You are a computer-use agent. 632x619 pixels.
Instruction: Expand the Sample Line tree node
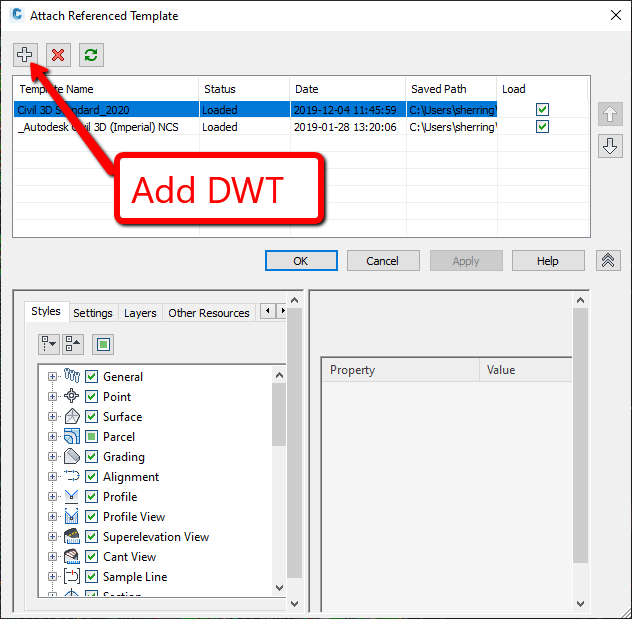(52, 576)
